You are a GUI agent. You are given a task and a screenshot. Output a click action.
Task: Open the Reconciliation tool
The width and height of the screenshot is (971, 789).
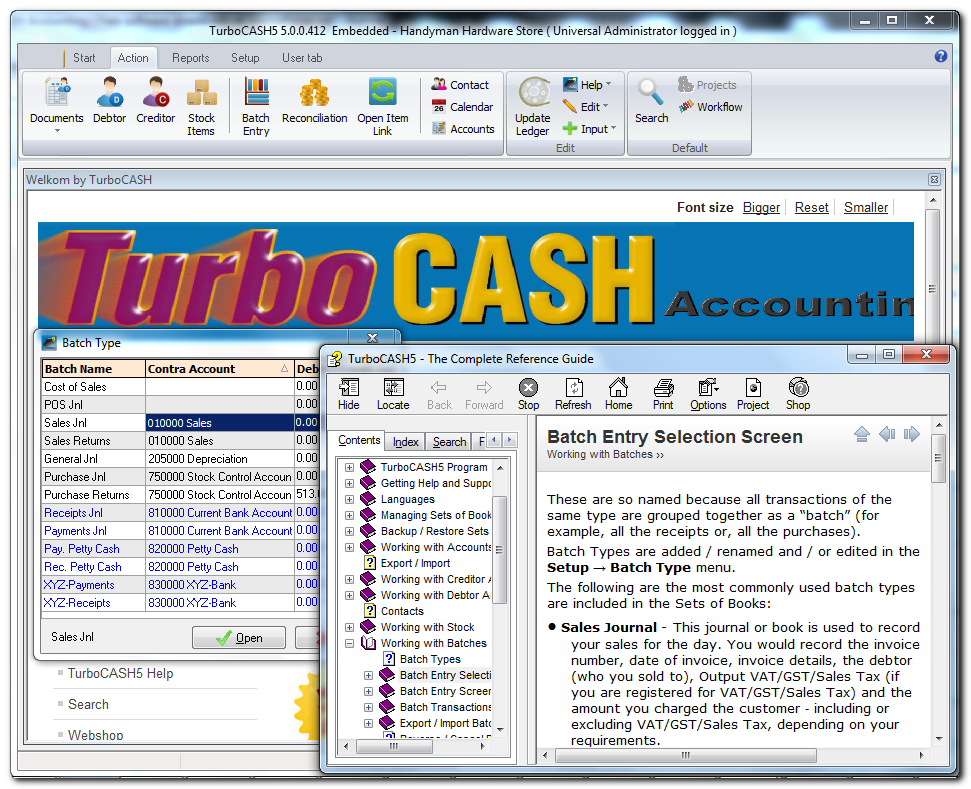pyautogui.click(x=315, y=100)
